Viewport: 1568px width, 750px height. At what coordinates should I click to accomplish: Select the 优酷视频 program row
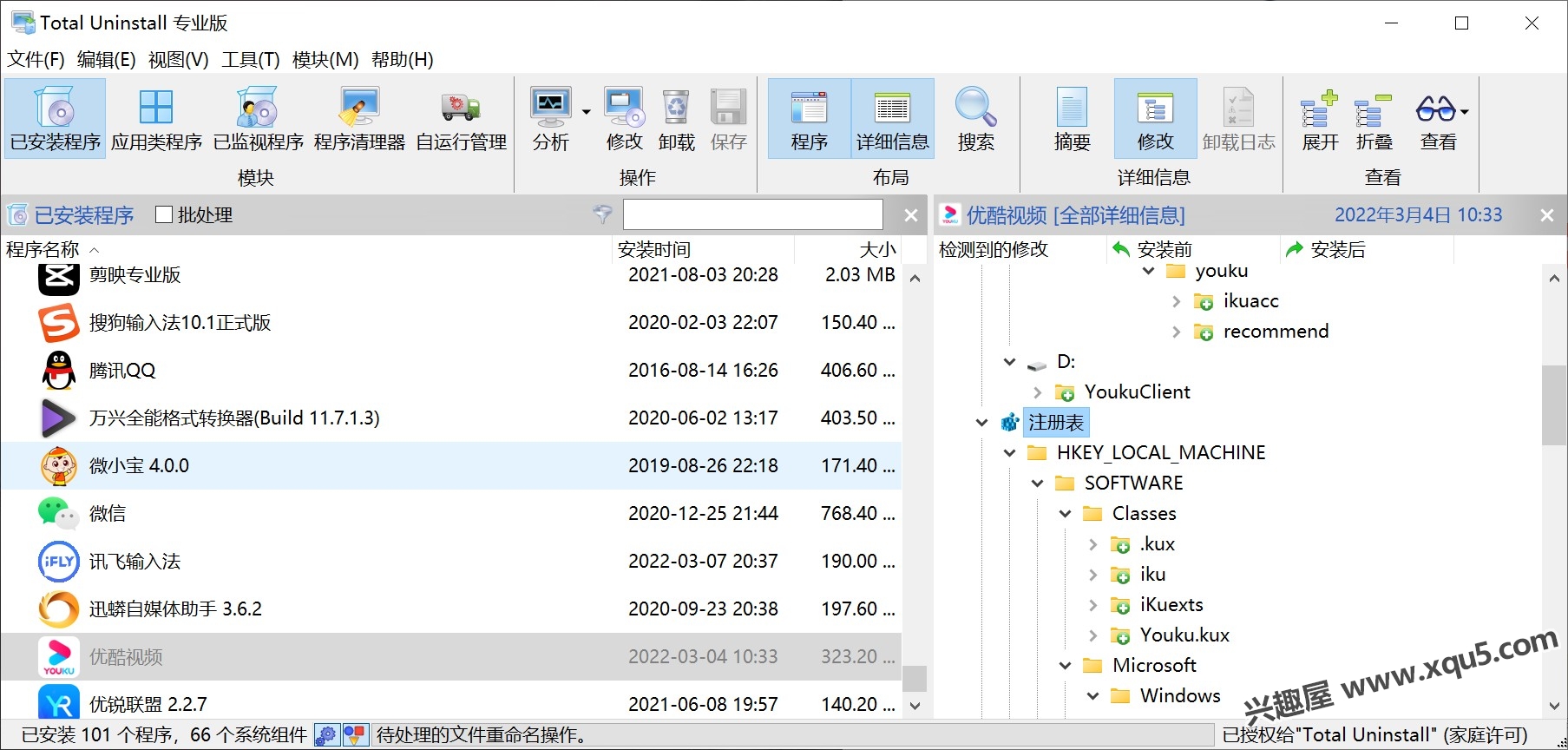coord(451,657)
